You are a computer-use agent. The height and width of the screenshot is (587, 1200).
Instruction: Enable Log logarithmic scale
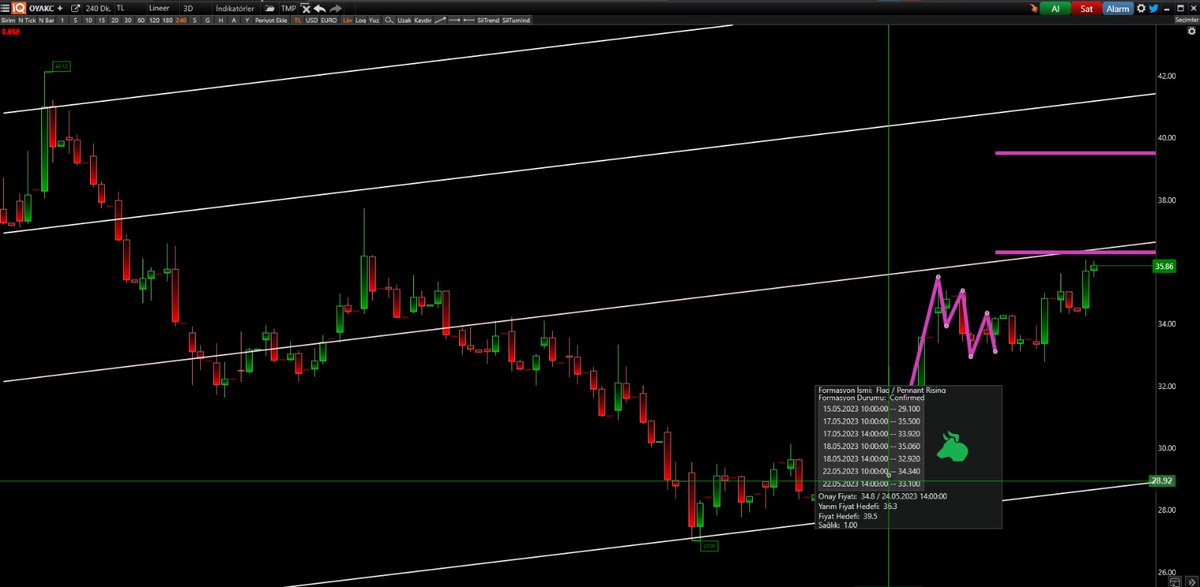pos(360,20)
